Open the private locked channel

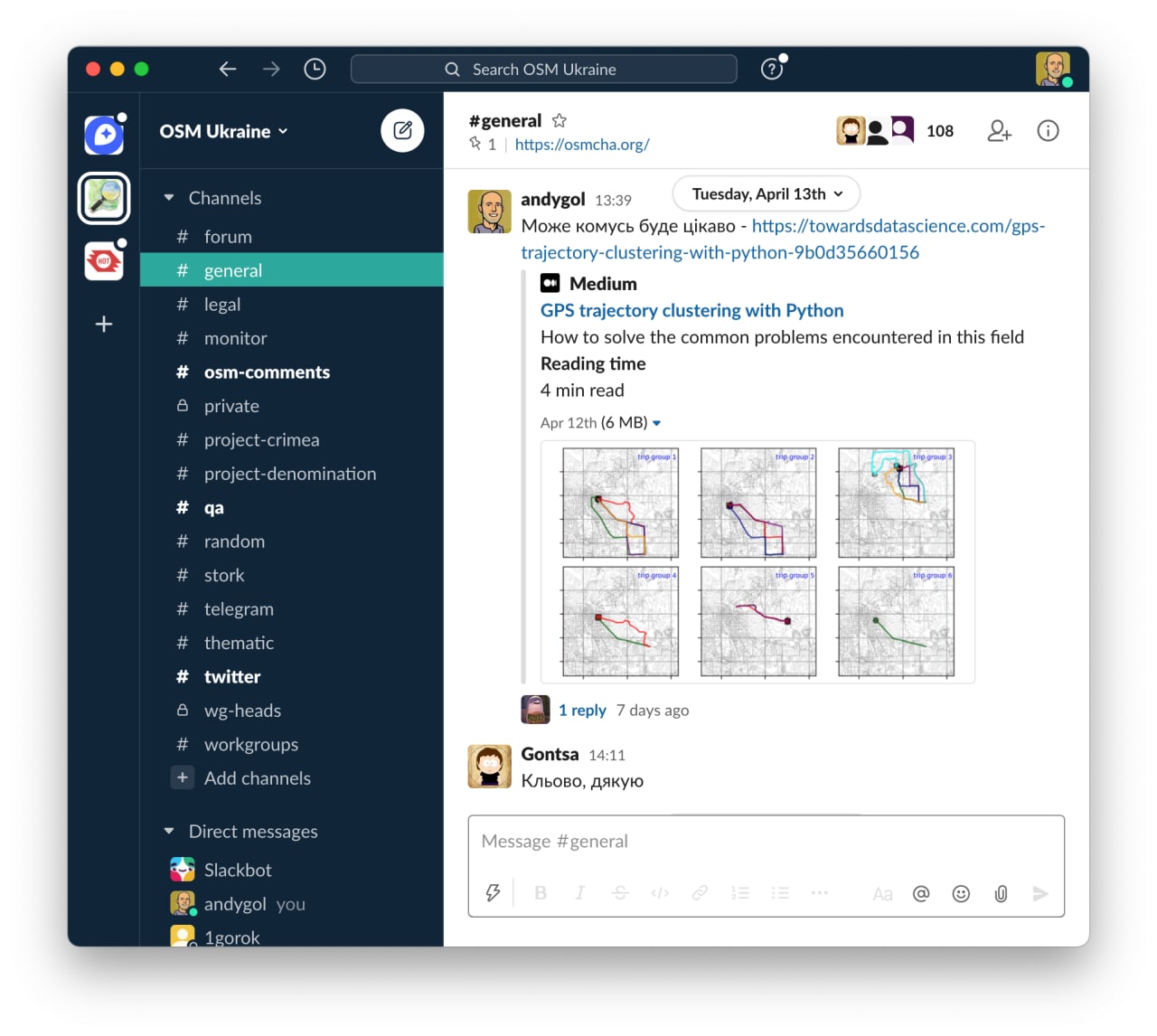coord(292,406)
